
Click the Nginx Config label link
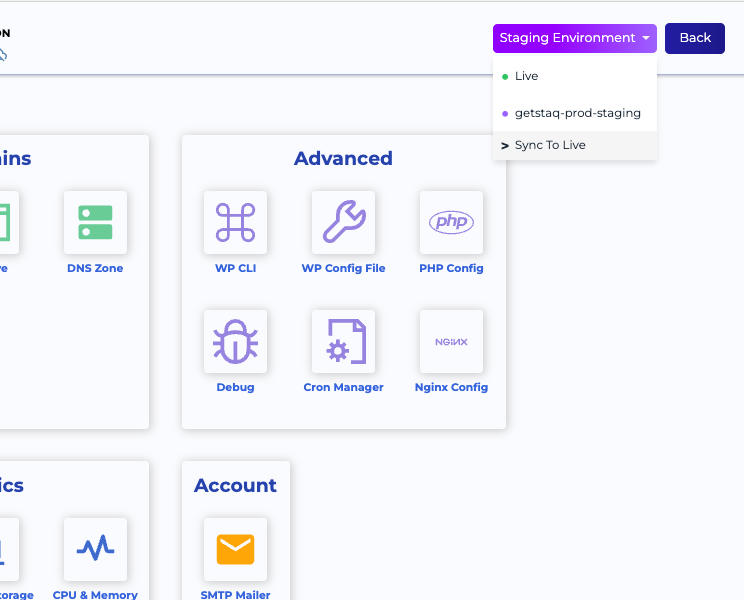click(x=451, y=388)
